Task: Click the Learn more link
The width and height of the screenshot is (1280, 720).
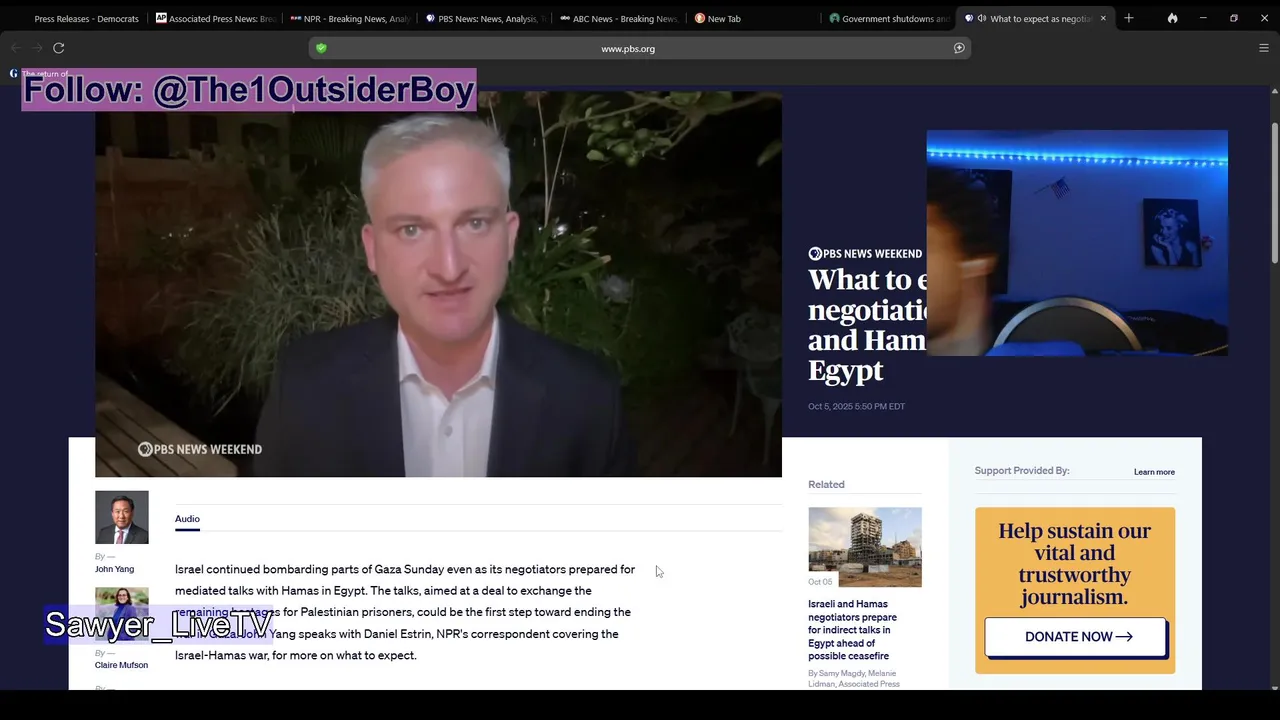Action: [1154, 472]
